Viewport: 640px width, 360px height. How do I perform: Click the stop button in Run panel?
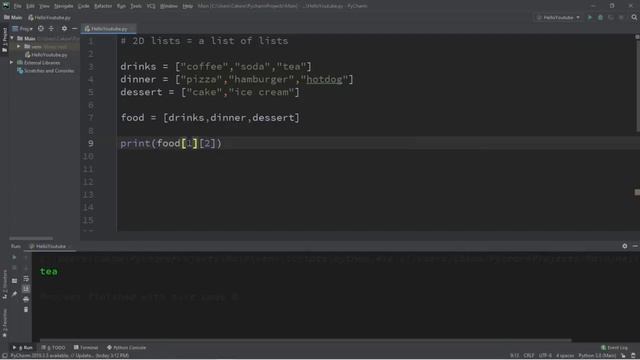point(14,268)
